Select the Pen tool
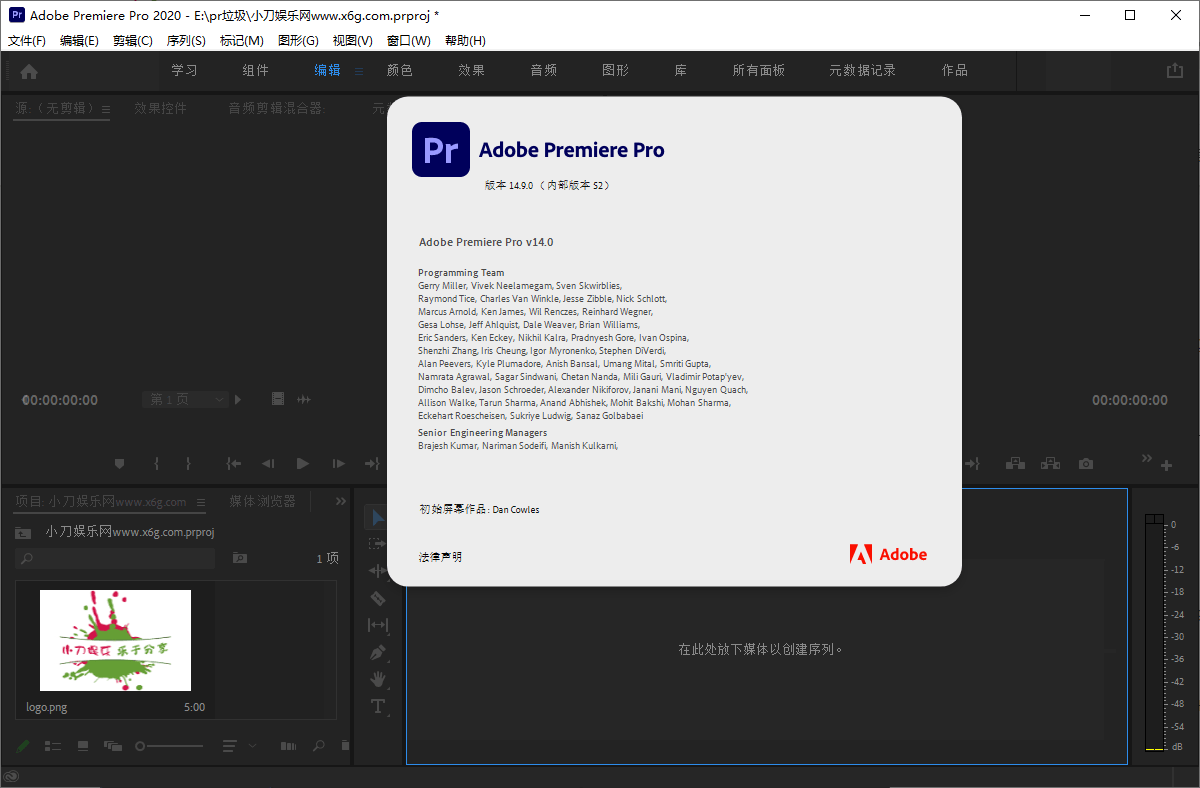Viewport: 1200px width, 788px height. [x=378, y=652]
